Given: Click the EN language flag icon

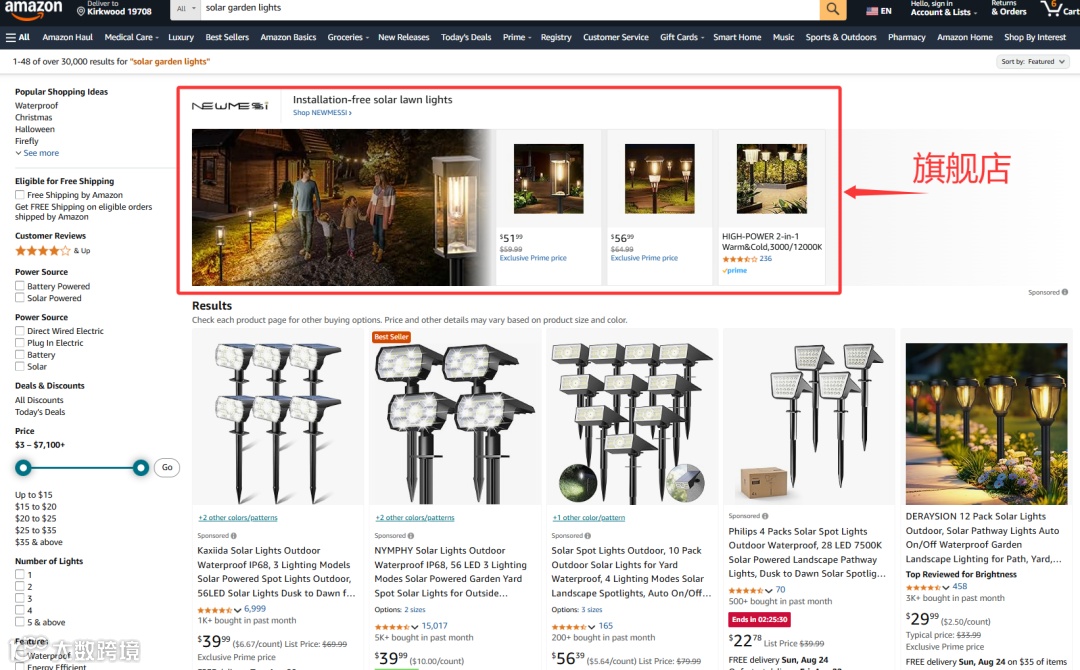Looking at the screenshot, I should [872, 11].
